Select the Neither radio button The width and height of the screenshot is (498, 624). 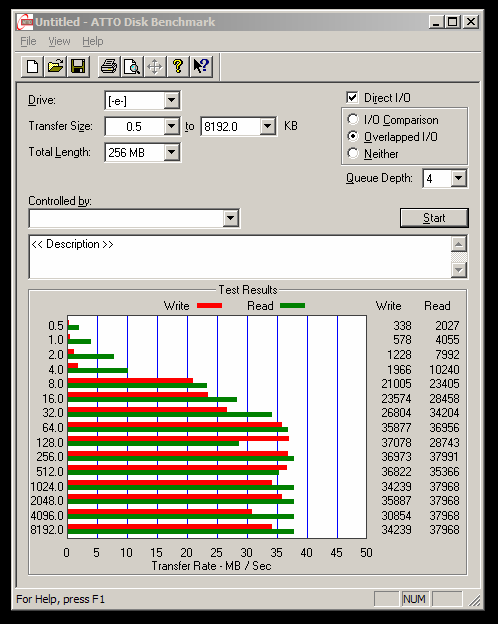pos(353,154)
